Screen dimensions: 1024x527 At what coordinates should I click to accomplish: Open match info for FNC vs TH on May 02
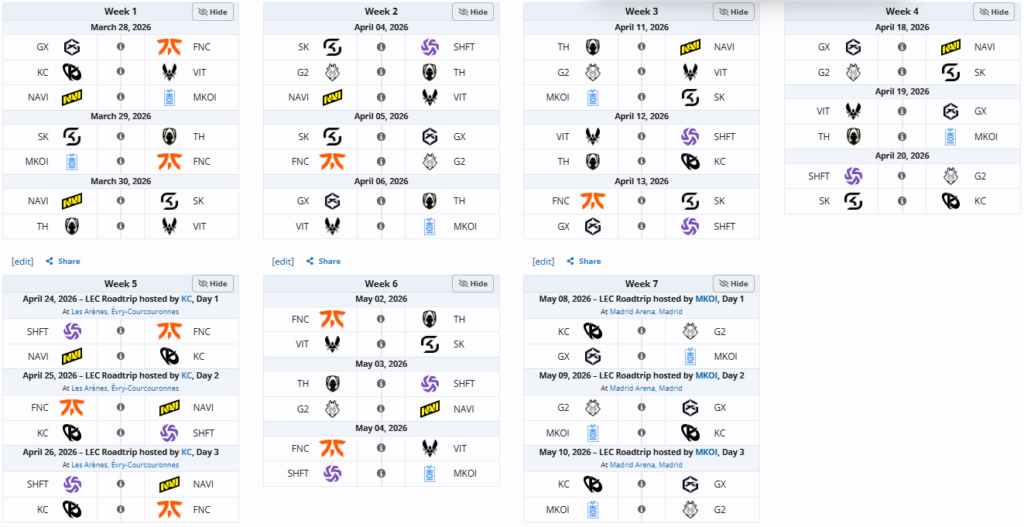[x=381, y=319]
